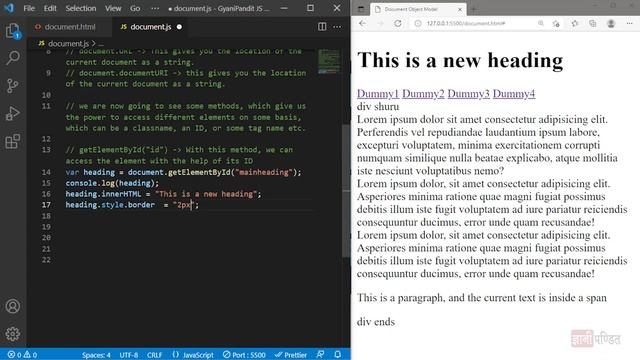Viewport: 640px width, 360px height.
Task: Open Run and Debug view
Action: (x=13, y=113)
